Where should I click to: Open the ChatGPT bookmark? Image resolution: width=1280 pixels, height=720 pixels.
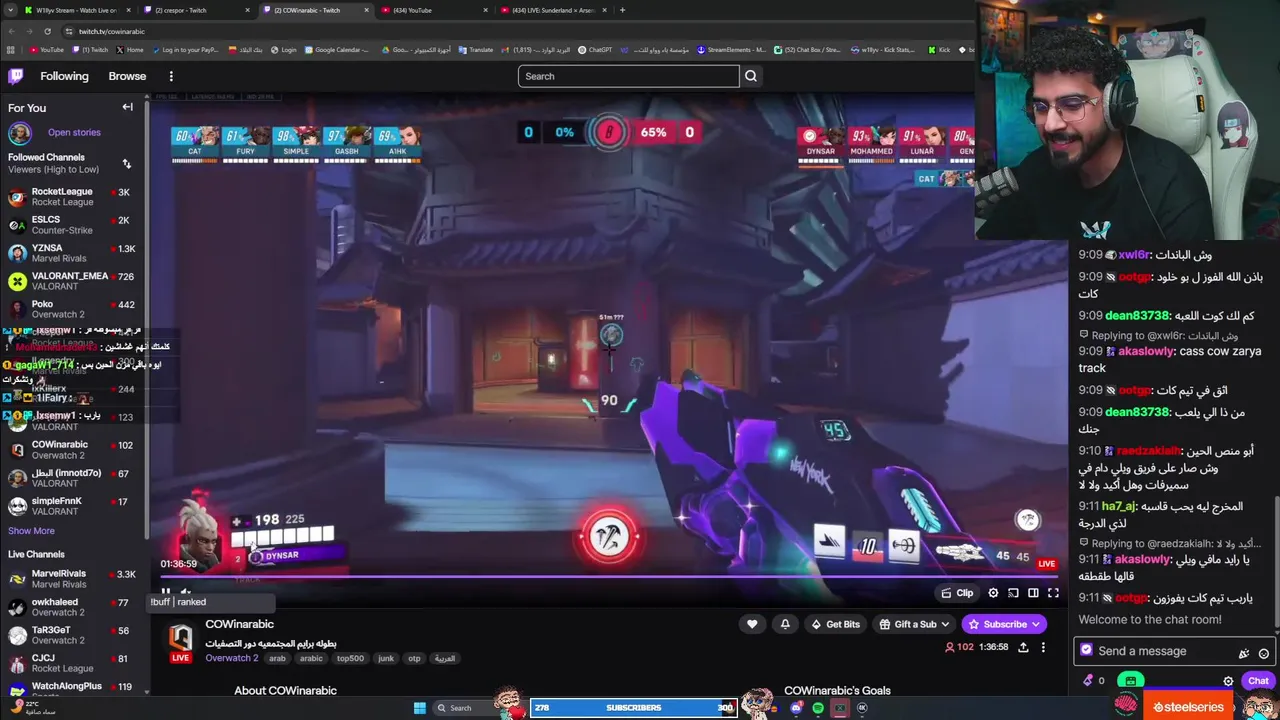click(596, 50)
